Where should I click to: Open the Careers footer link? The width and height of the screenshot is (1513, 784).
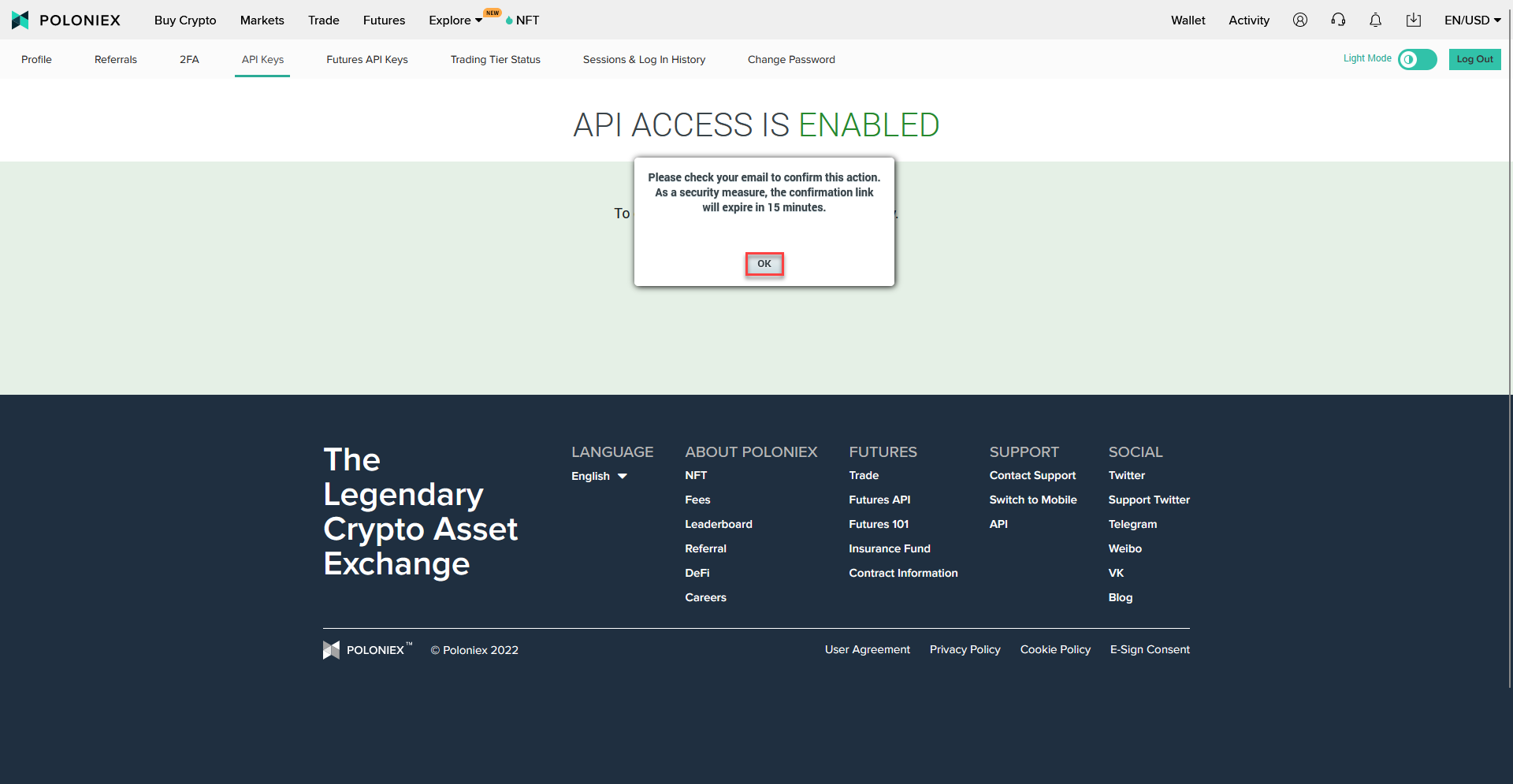tap(705, 597)
